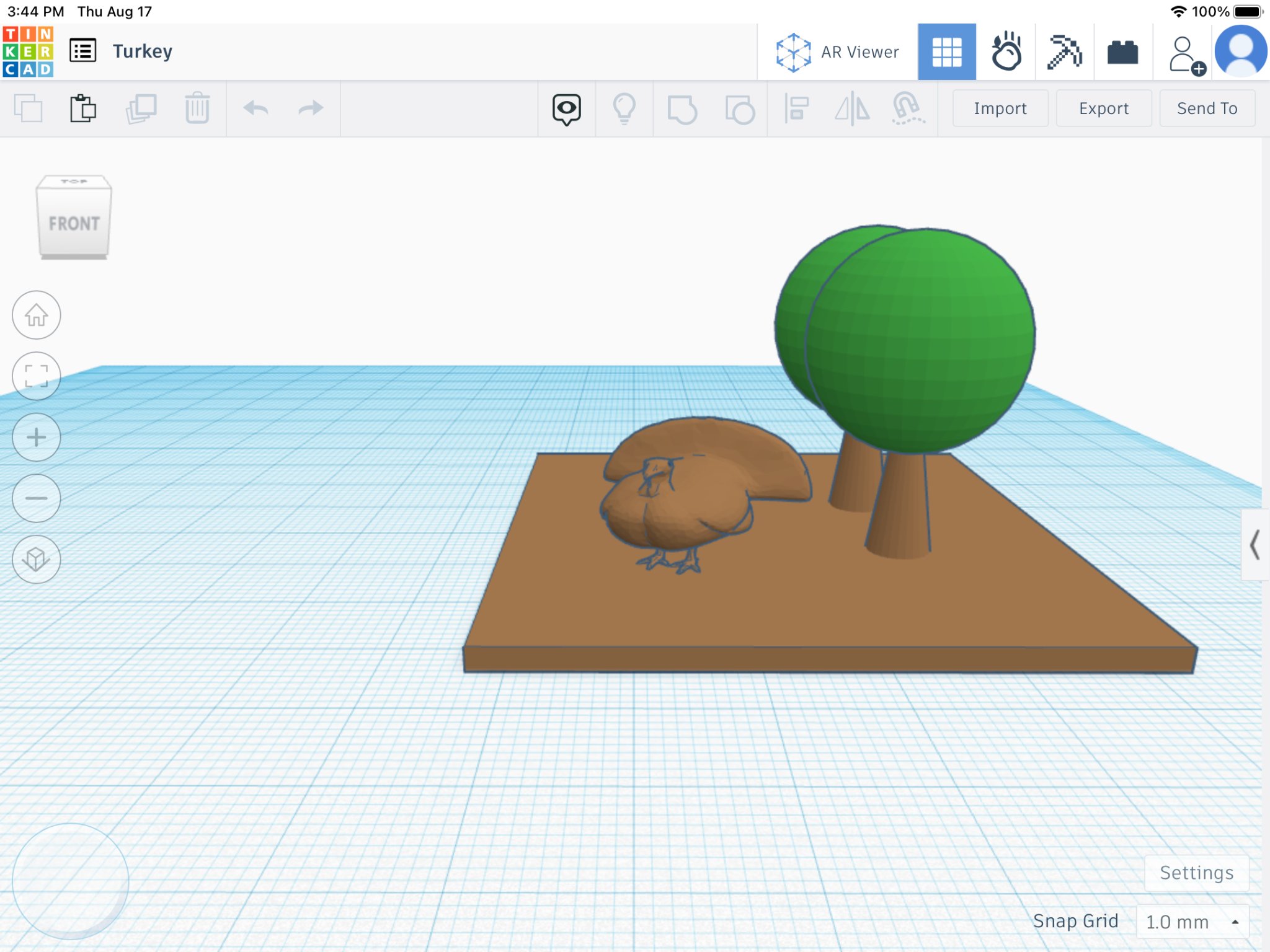Open the Export dialog
Screen dimensions: 1270x952
click(x=1103, y=108)
